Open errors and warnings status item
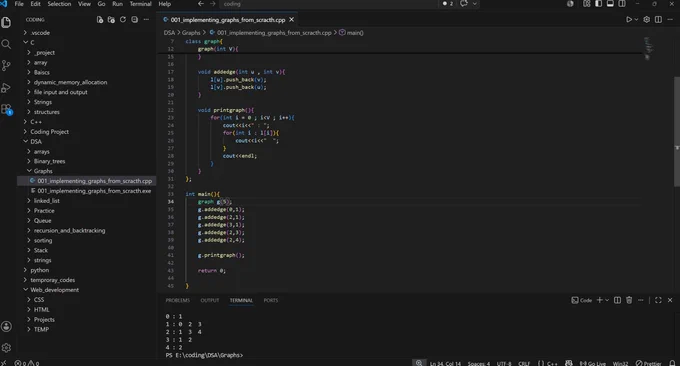 point(27,363)
